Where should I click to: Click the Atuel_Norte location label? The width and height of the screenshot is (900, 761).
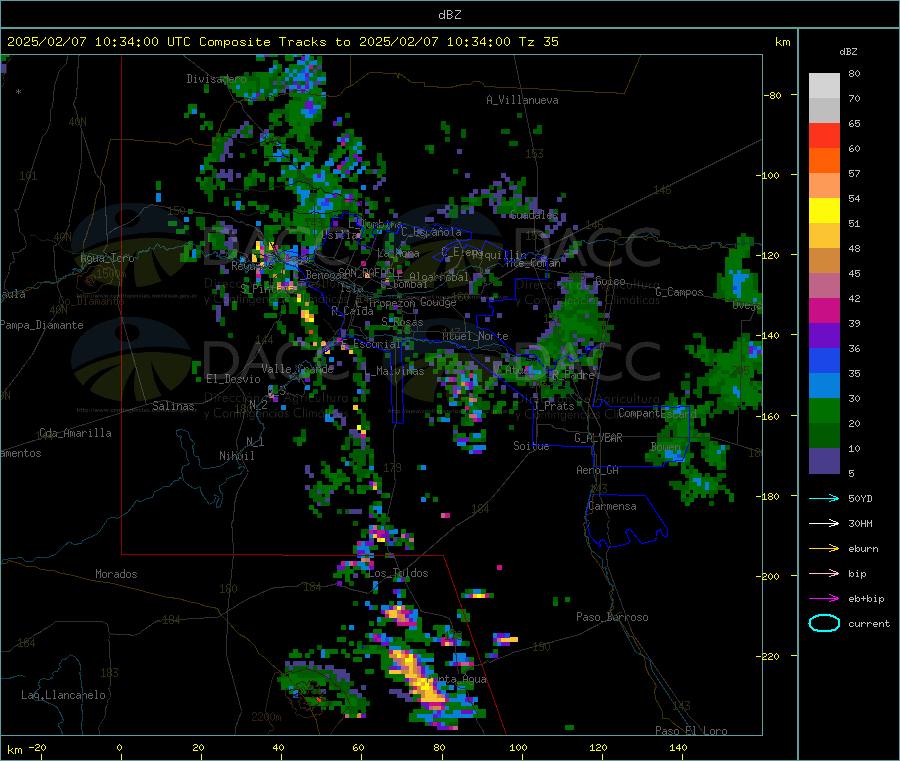[x=475, y=336]
